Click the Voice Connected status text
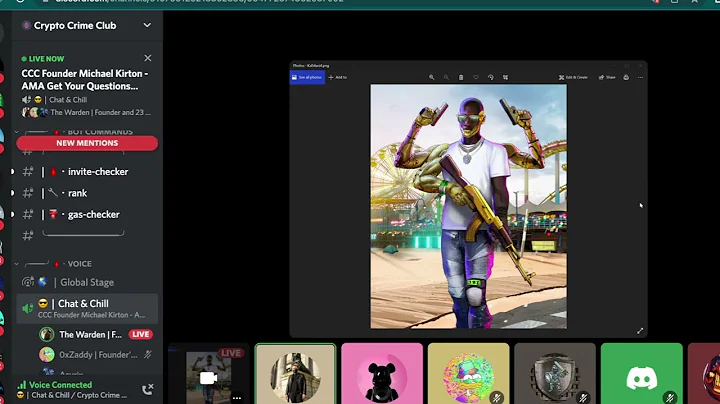 click(60, 385)
